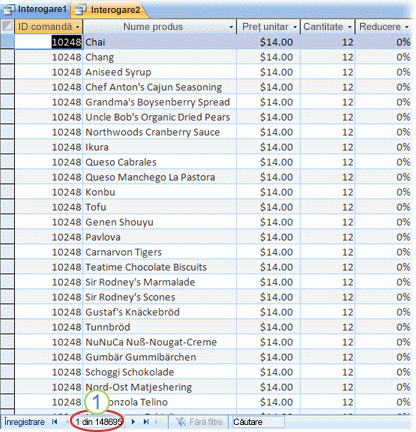Go to the next record
416x432 pixels.
click(x=133, y=422)
